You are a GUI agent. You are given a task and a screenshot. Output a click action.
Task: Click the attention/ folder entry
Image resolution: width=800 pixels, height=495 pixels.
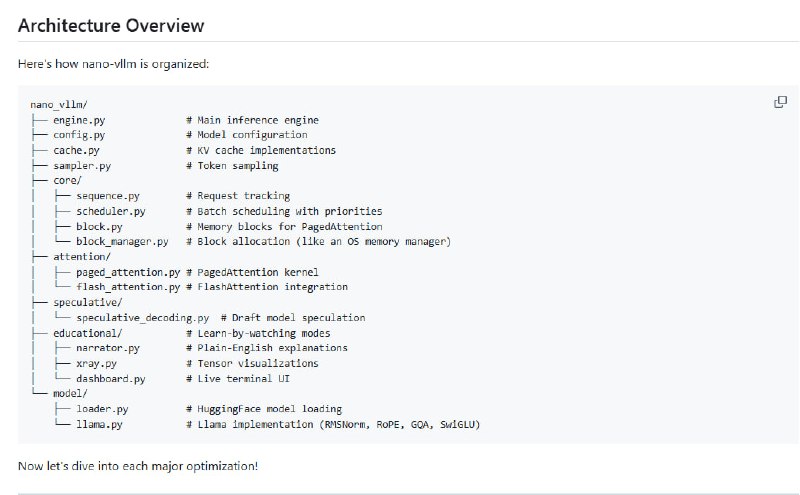click(x=81, y=257)
